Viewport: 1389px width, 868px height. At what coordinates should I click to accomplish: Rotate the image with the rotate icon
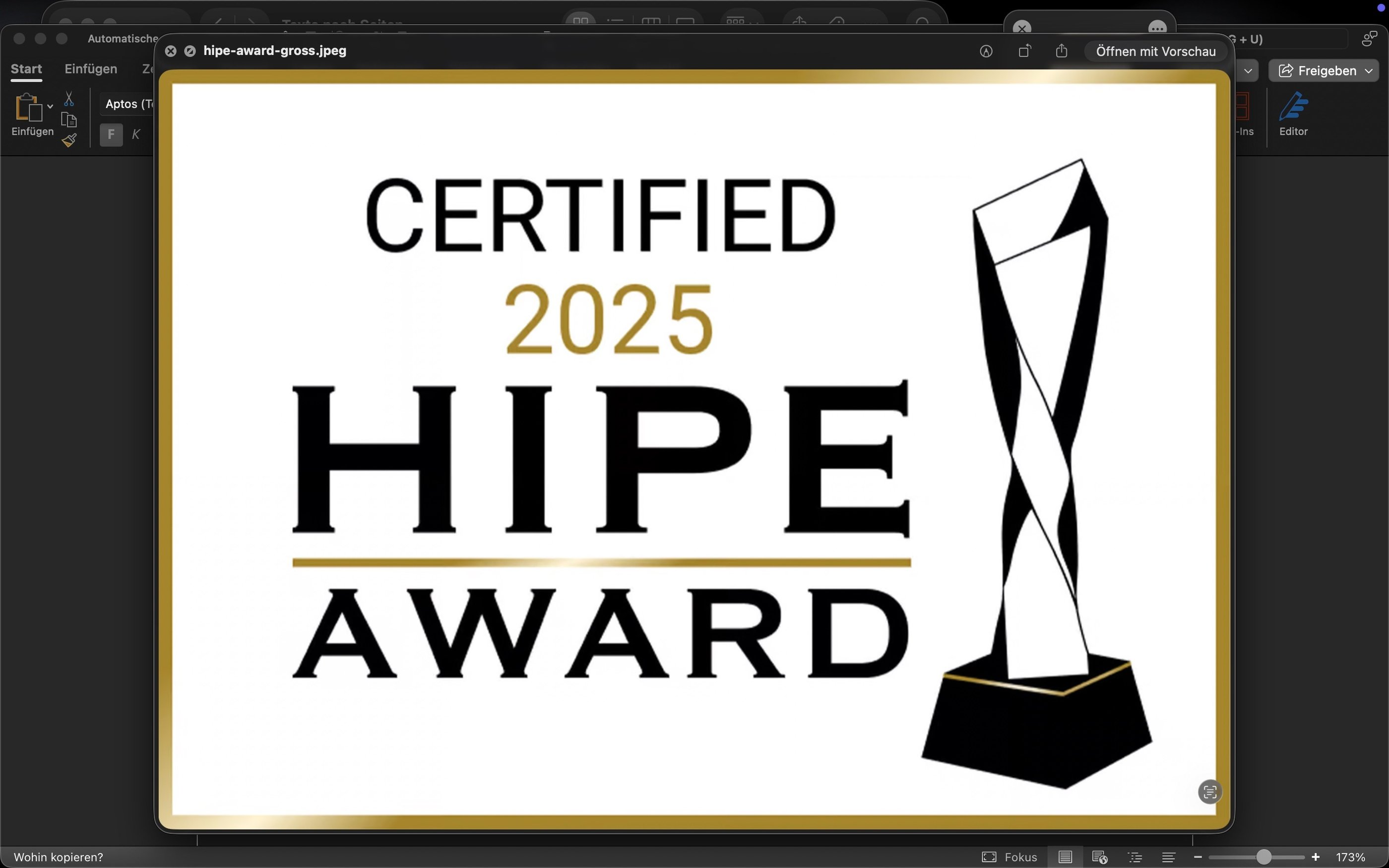pos(1024,51)
